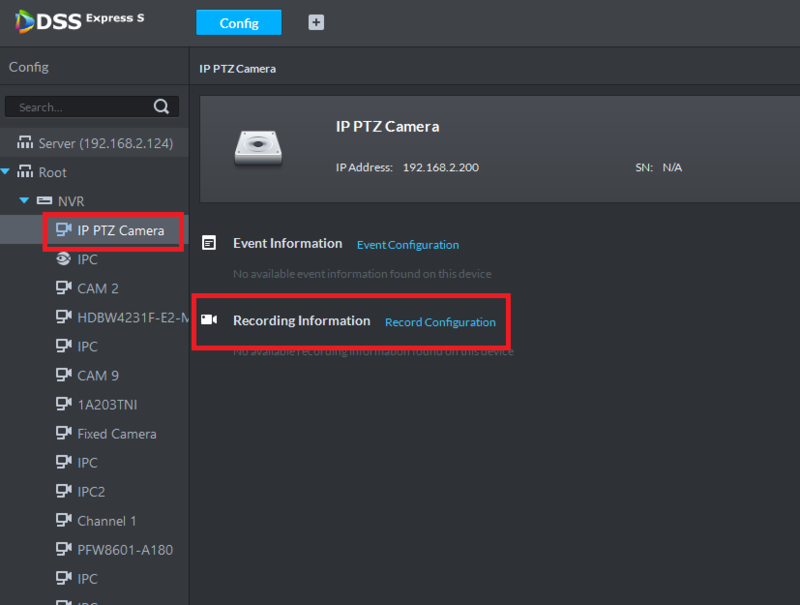Click the SN N/A value
800x605 pixels.
coord(672,167)
